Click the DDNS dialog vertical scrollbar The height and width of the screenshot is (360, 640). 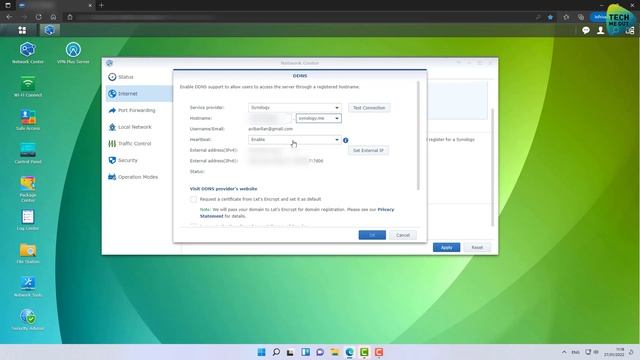pos(418,136)
